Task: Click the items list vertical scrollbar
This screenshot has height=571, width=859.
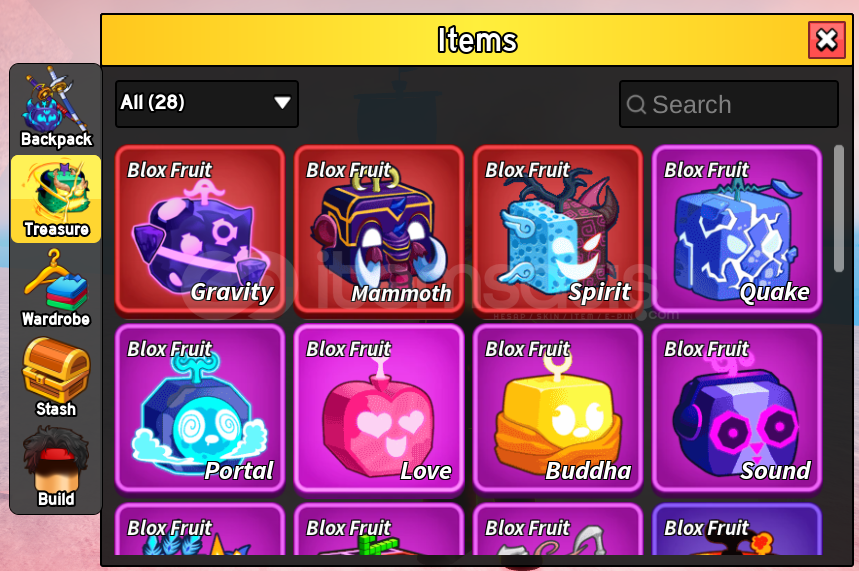Action: 839,208
